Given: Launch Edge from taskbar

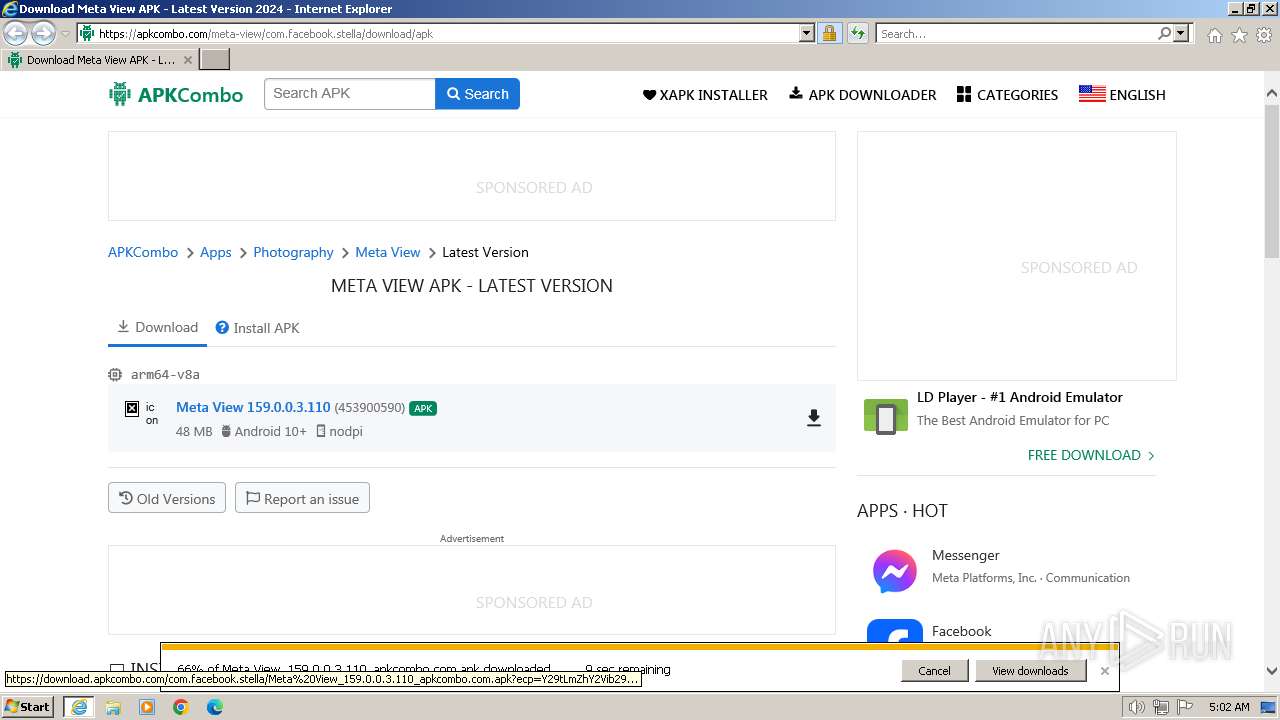Looking at the screenshot, I should coord(215,707).
